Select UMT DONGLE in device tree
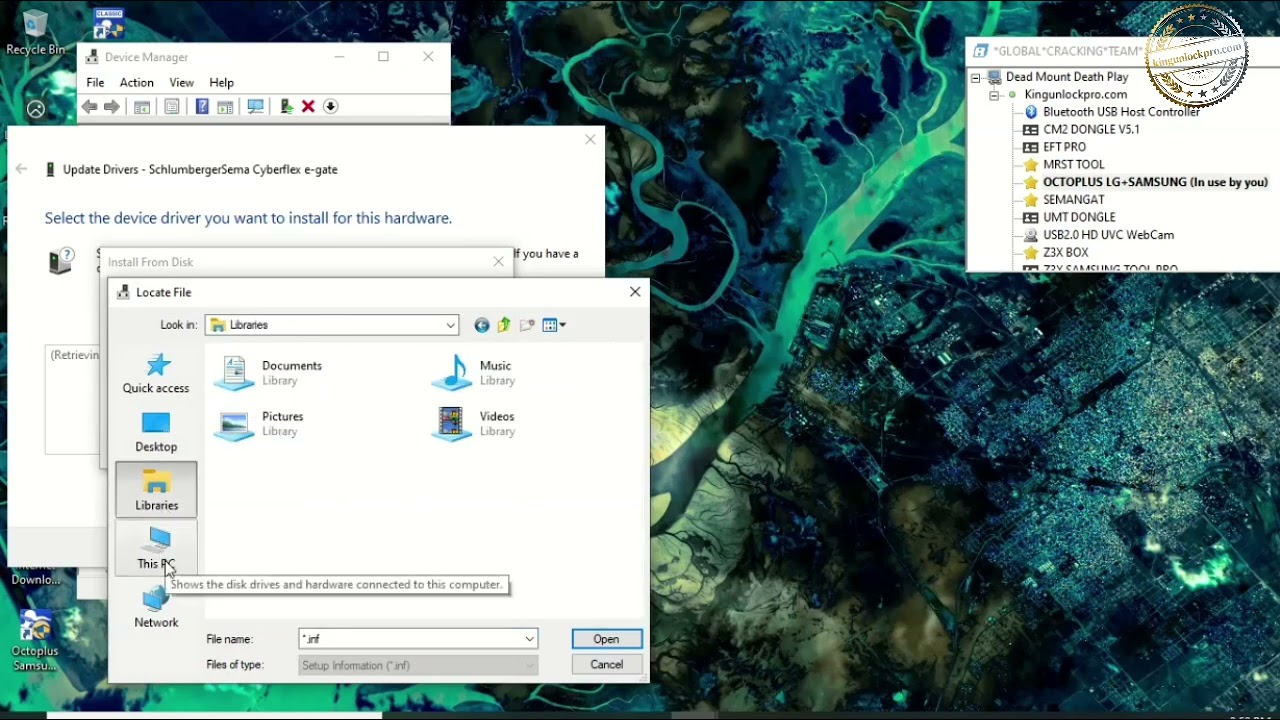Viewport: 1280px width, 720px height. [x=1069, y=217]
